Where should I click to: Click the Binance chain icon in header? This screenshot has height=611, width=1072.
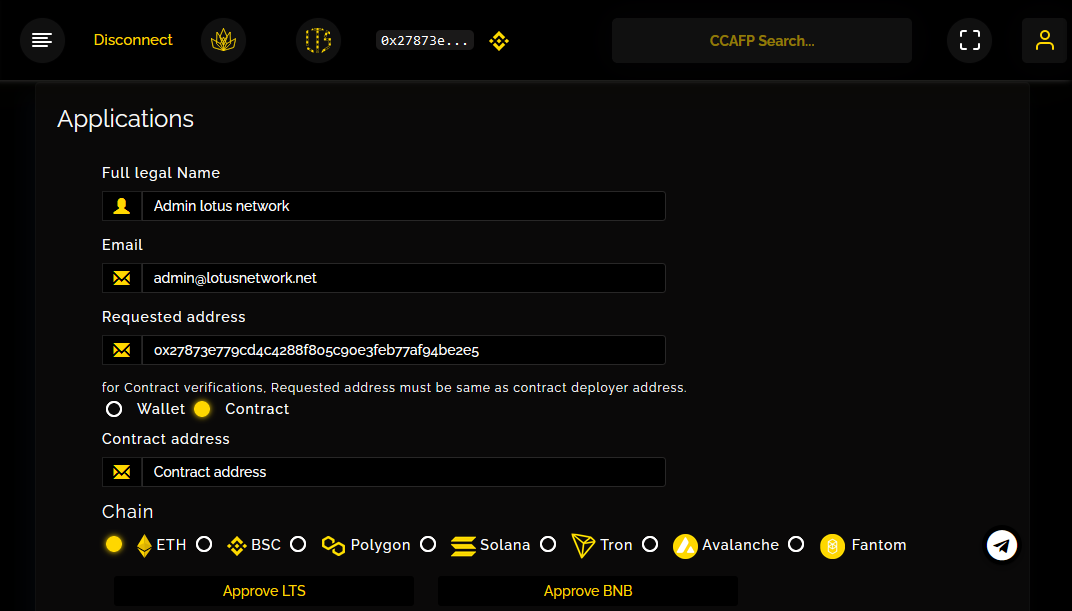[x=498, y=41]
